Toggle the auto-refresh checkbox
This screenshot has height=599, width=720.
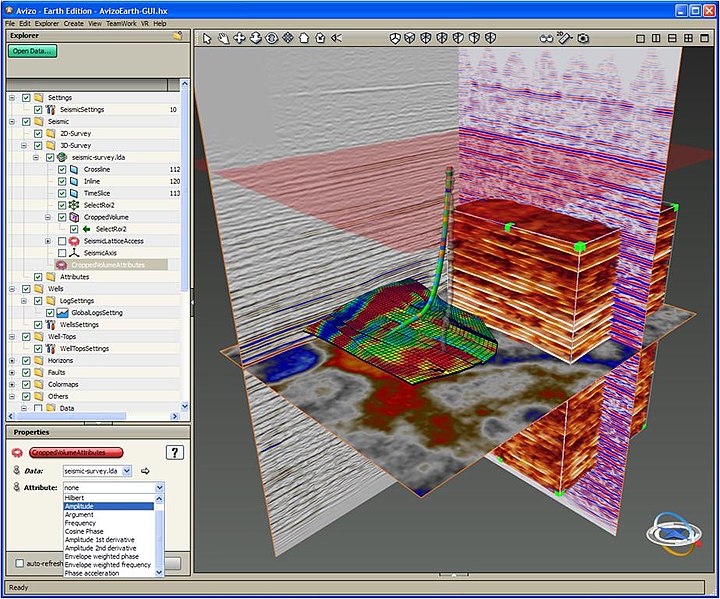click(x=20, y=564)
